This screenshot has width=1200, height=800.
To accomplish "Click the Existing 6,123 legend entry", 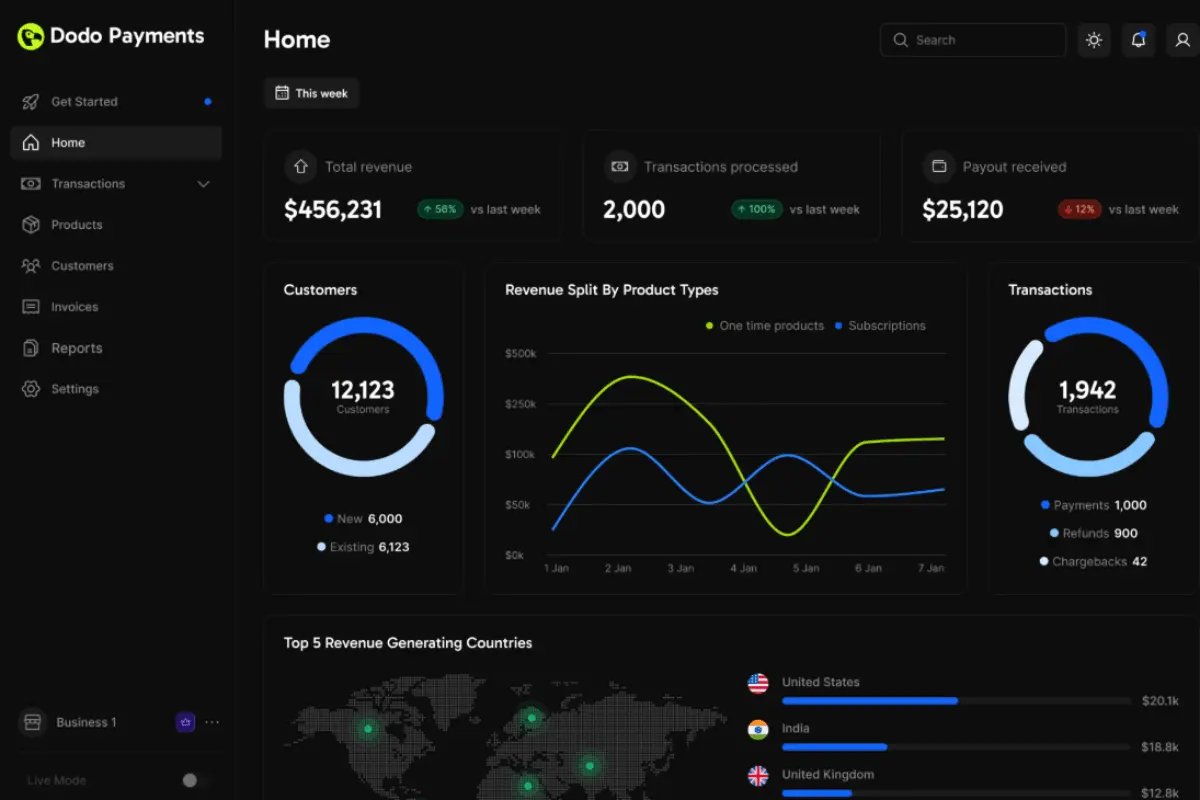I will point(363,547).
